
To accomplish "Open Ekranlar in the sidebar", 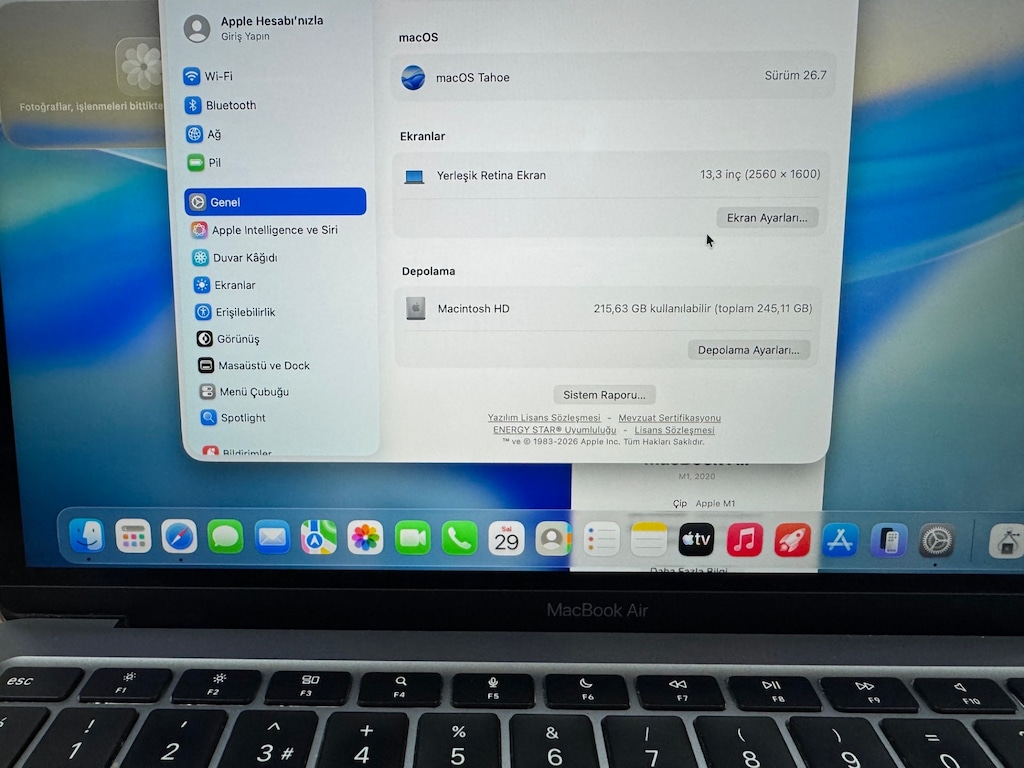I will click(x=224, y=285).
